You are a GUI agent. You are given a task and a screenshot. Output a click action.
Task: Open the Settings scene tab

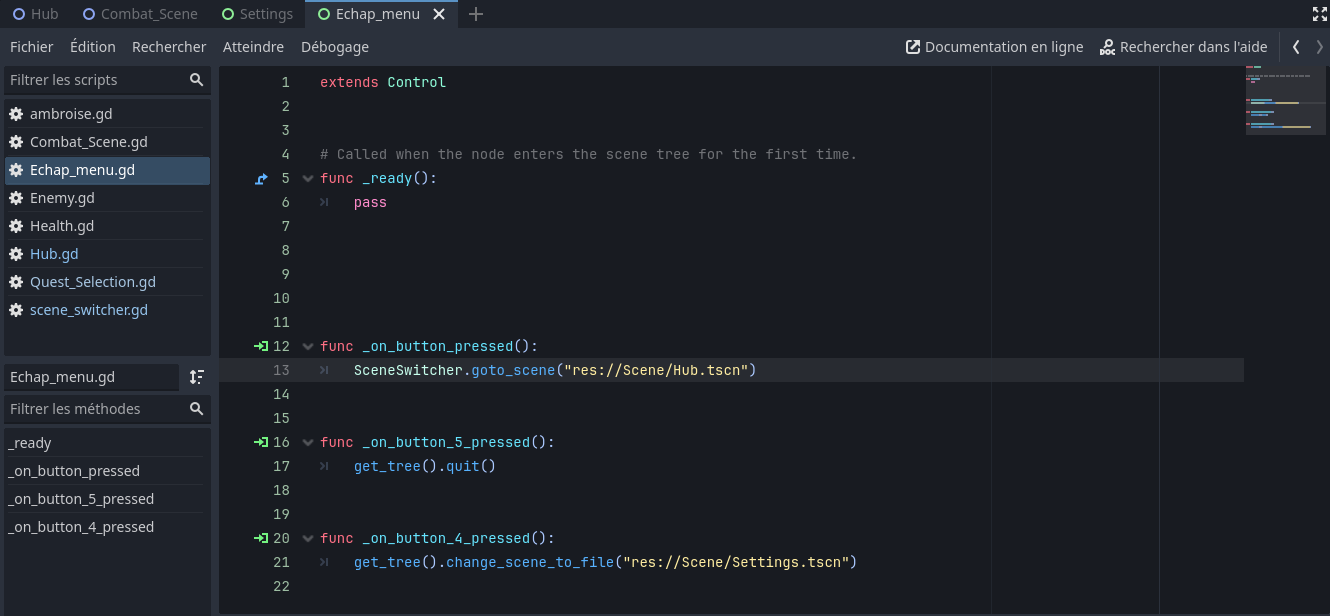coord(258,14)
